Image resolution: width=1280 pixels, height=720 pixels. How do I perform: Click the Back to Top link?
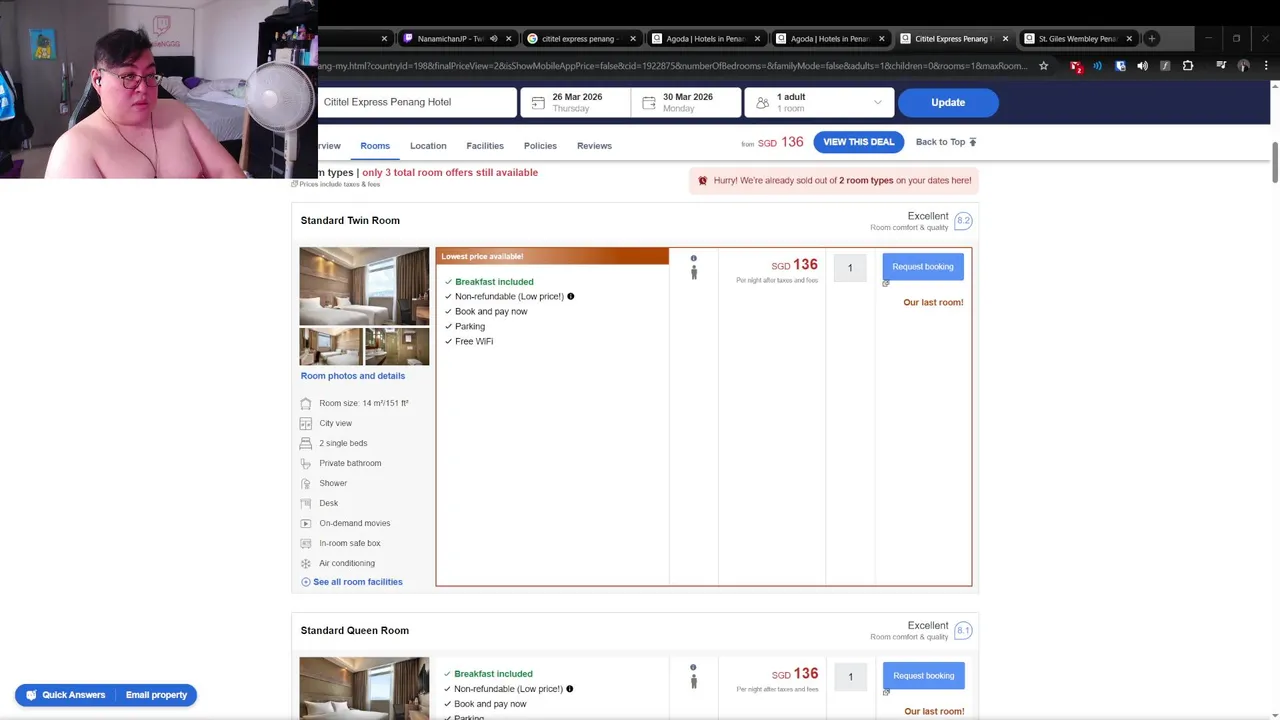pyautogui.click(x=946, y=142)
